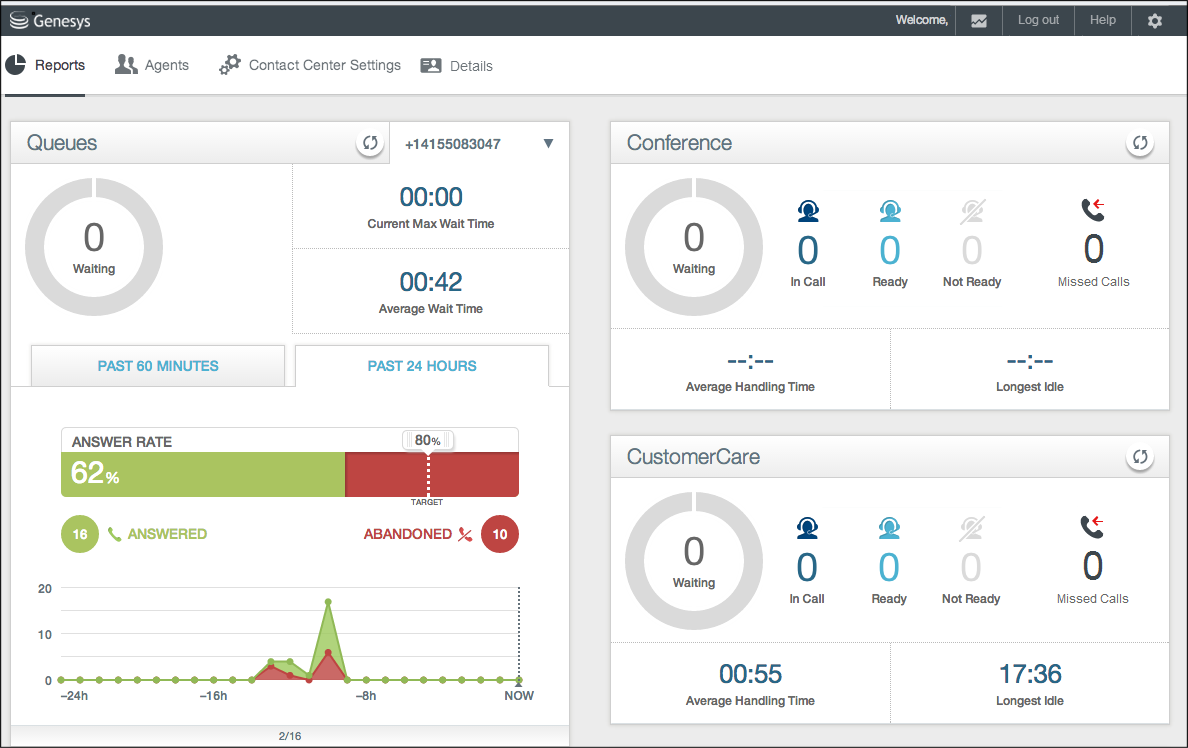Select the +14155083047 queue number
The image size is (1188, 748).
453,144
